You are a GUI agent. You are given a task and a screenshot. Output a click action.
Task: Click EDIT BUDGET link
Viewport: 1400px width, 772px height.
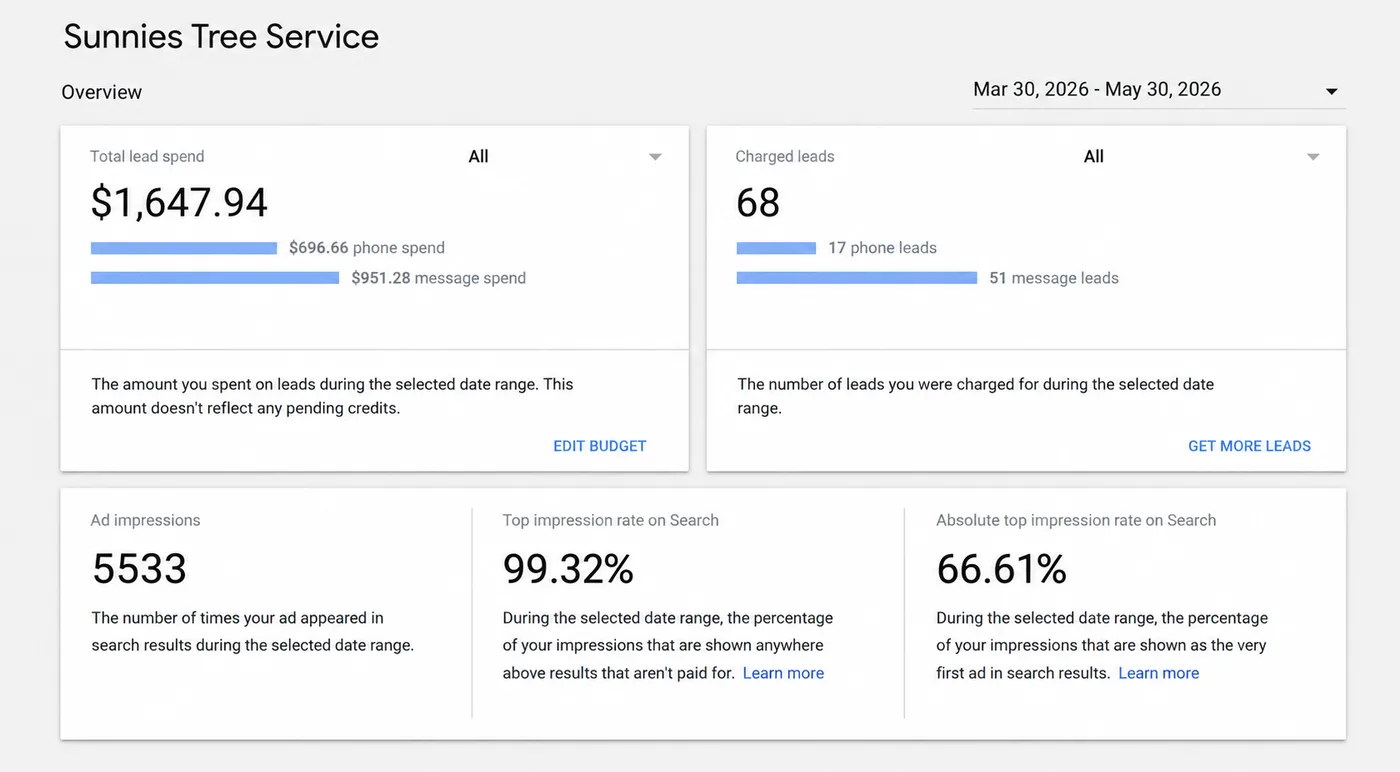(x=600, y=446)
